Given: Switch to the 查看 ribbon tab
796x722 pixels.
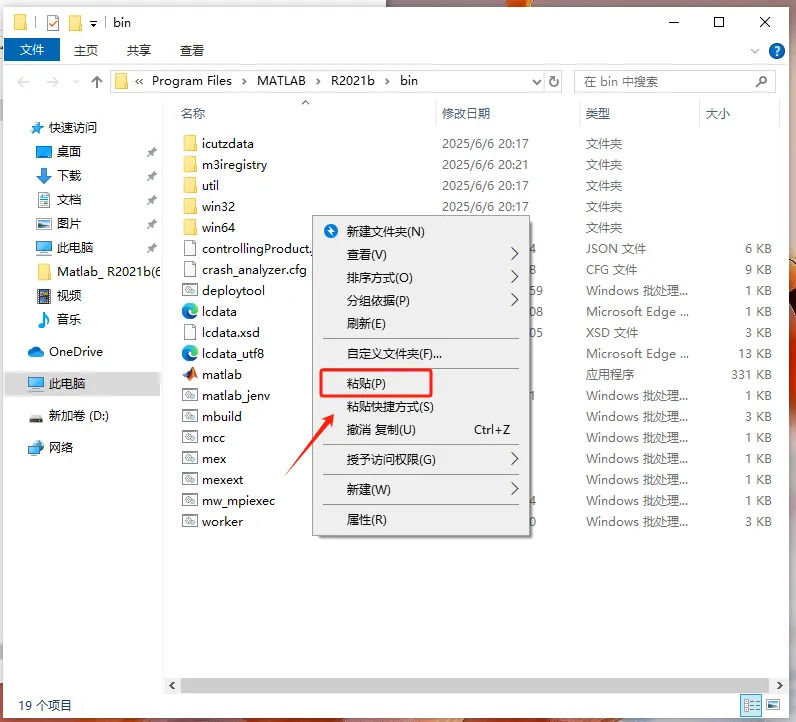Looking at the screenshot, I should (192, 50).
